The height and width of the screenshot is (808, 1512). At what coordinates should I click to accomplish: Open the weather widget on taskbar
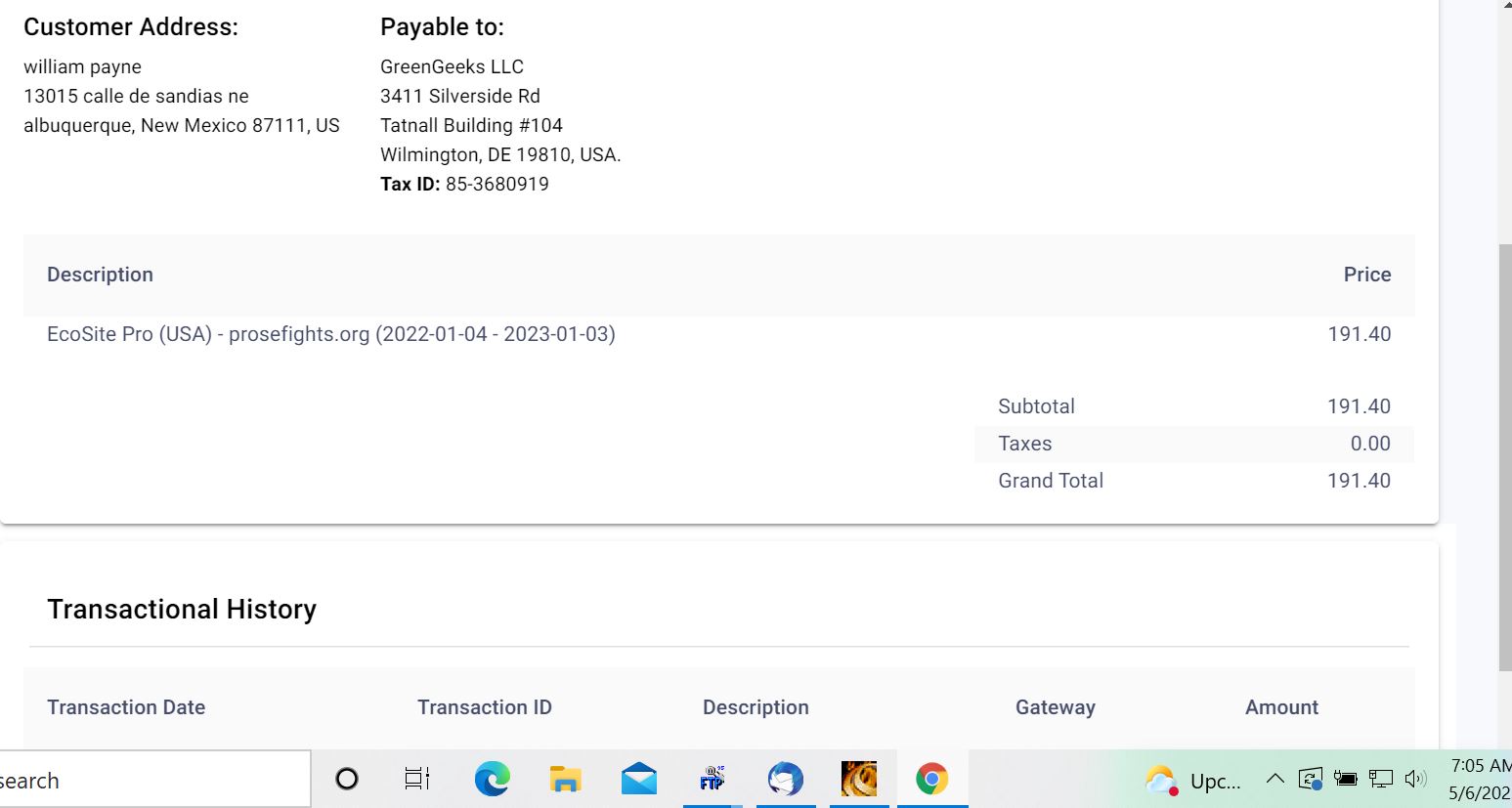(1193, 781)
